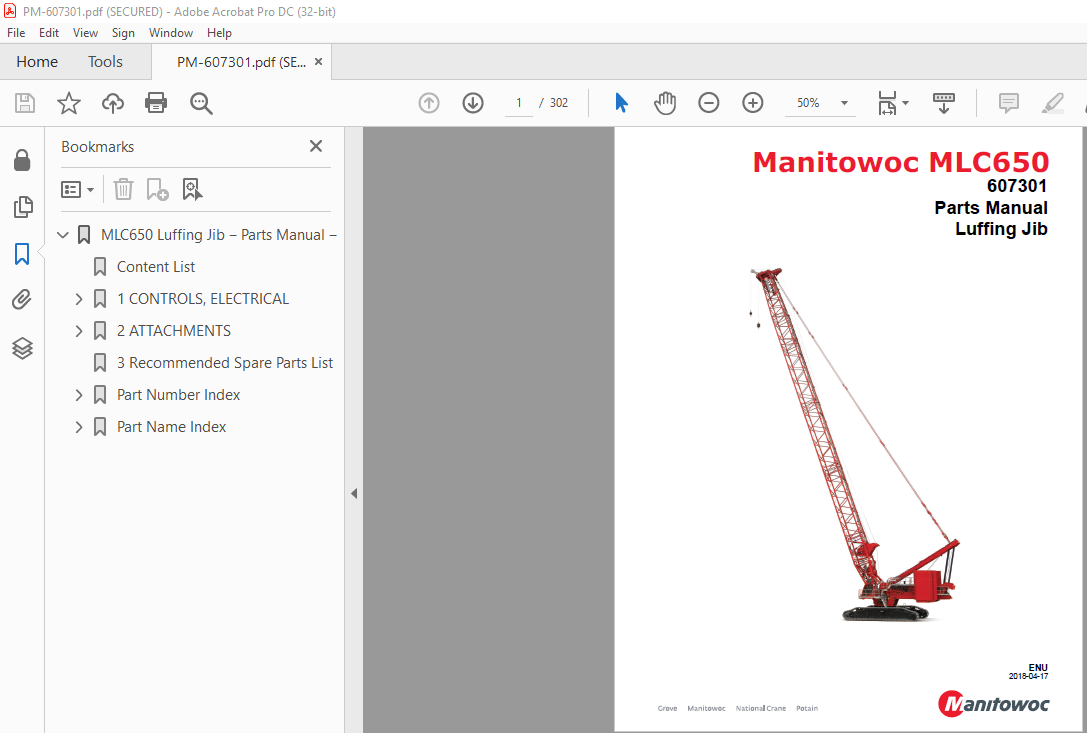Screen dimensions: 1087x733
Task: Open the Window menu
Action: tap(171, 33)
